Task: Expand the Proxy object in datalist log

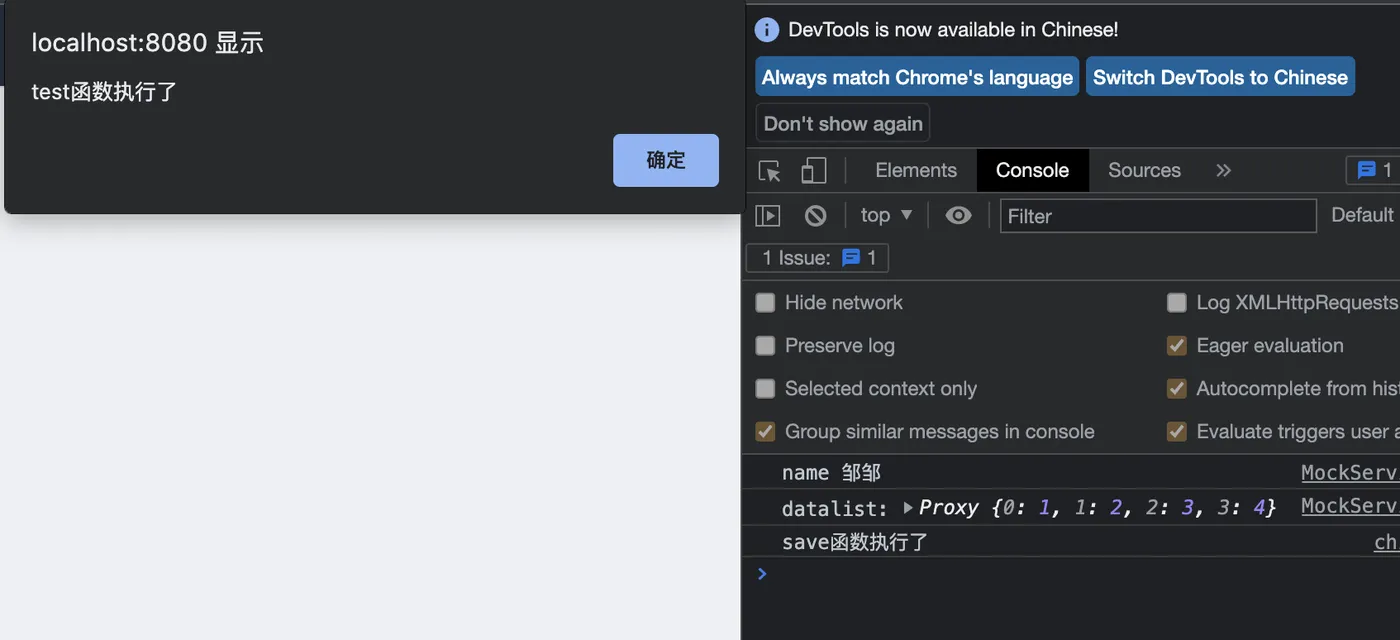Action: (x=908, y=508)
